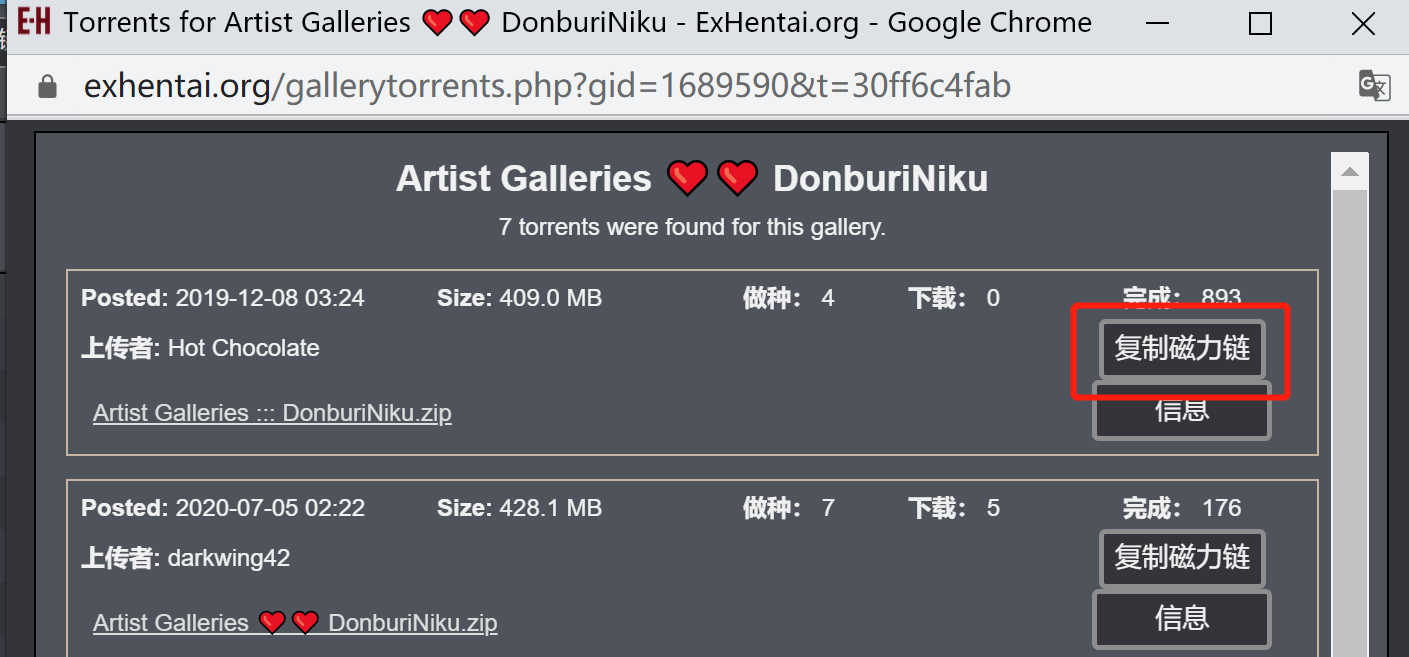The width and height of the screenshot is (1409, 657).
Task: Click the "7 torrents were found" text
Action: click(x=692, y=227)
